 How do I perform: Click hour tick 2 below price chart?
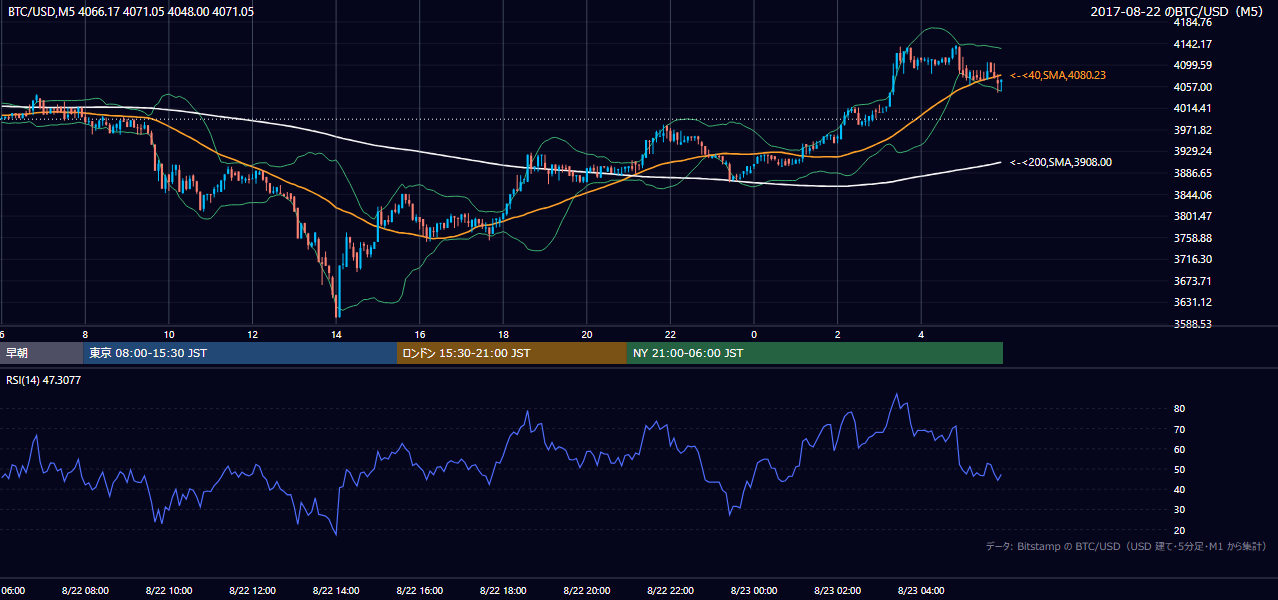[837, 334]
